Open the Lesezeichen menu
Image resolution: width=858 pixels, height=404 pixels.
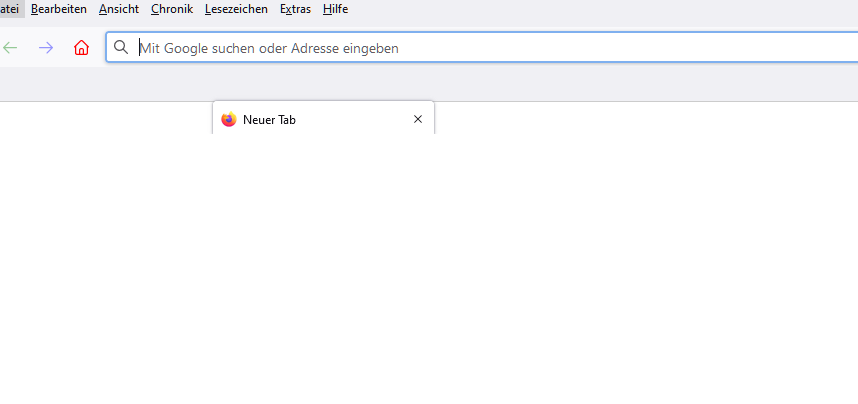(236, 9)
